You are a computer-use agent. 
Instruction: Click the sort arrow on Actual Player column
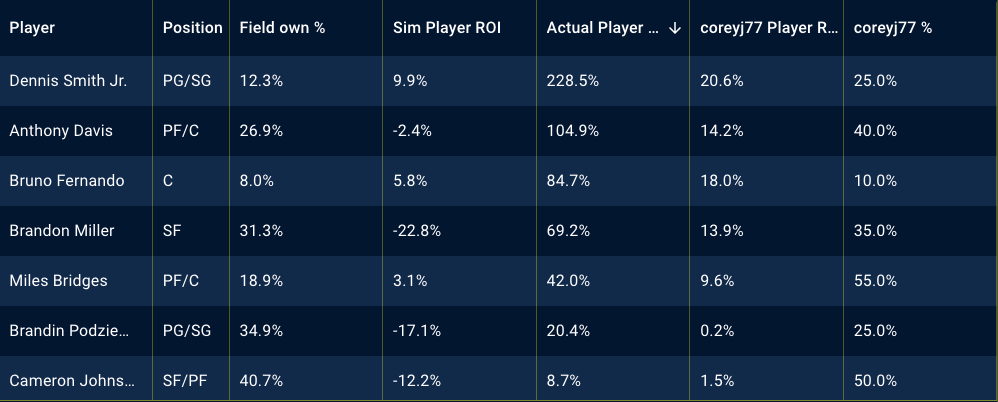pyautogui.click(x=675, y=28)
